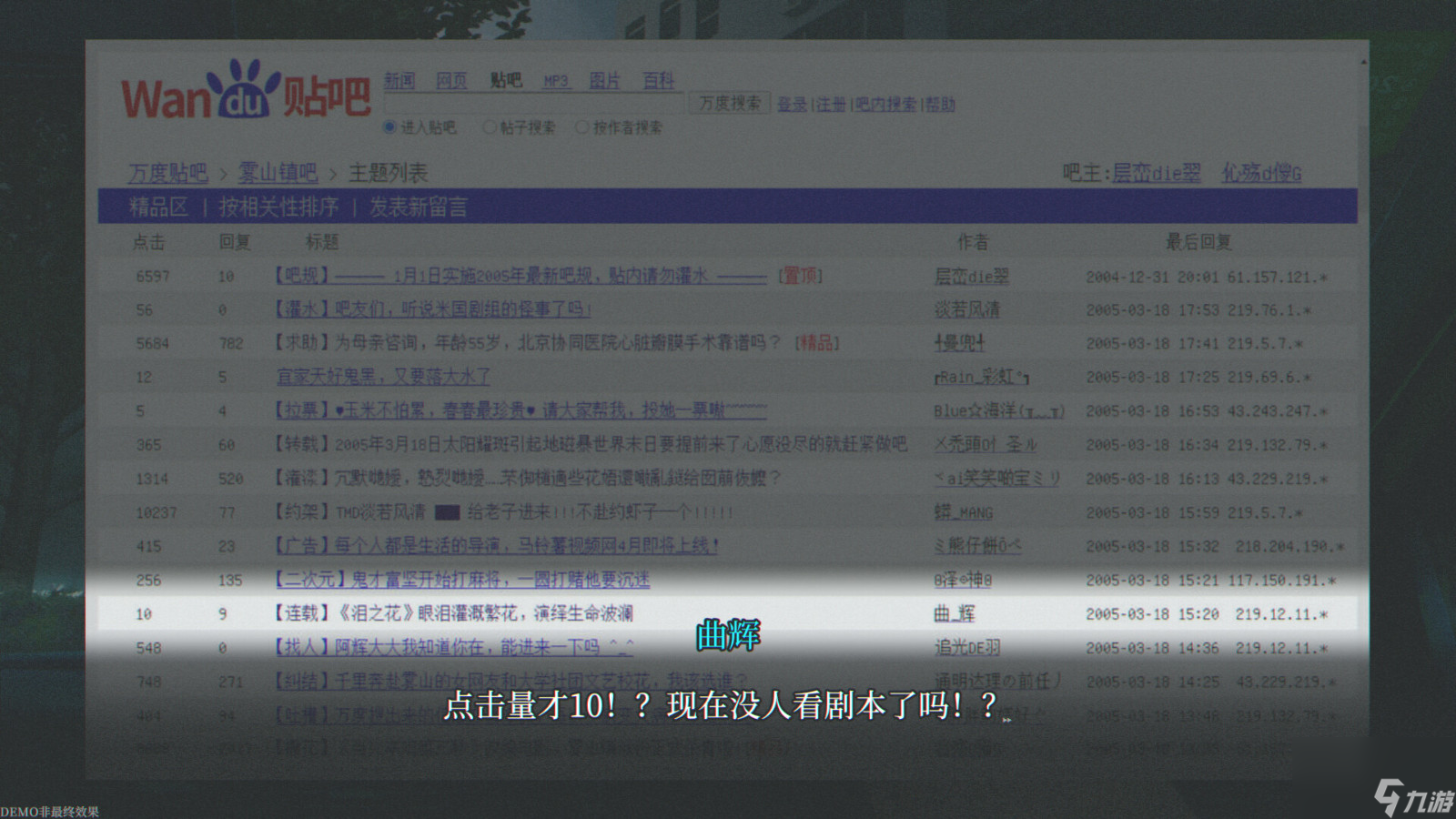This screenshot has height=819, width=1456.
Task: Open the 【转载】 太阳耀斑 thread
Action: pos(591,444)
